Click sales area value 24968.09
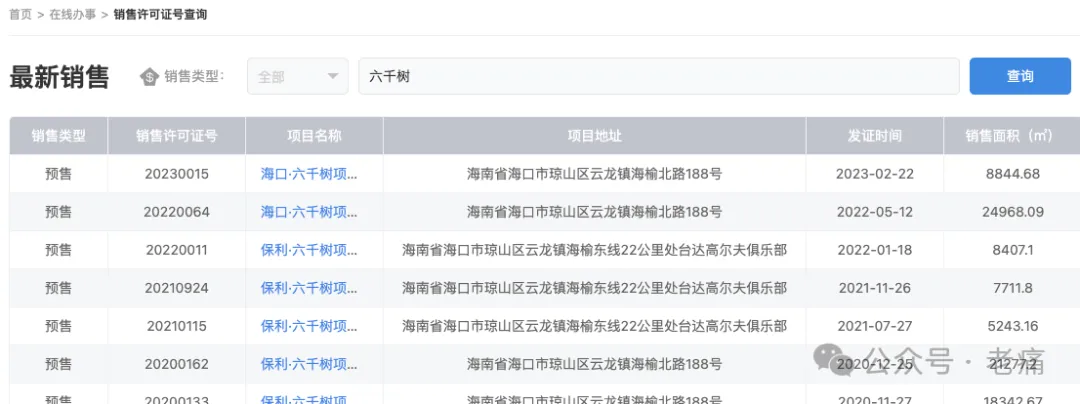The width and height of the screenshot is (1080, 404). coord(1012,212)
